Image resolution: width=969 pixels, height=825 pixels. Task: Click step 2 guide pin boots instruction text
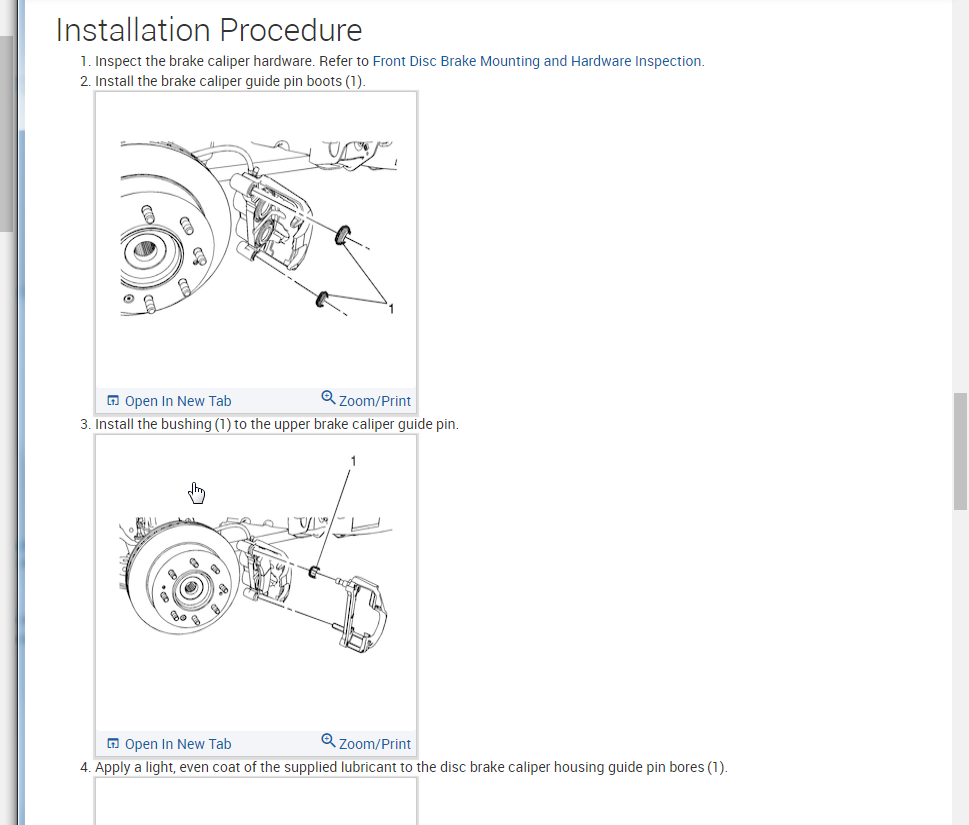tap(230, 81)
